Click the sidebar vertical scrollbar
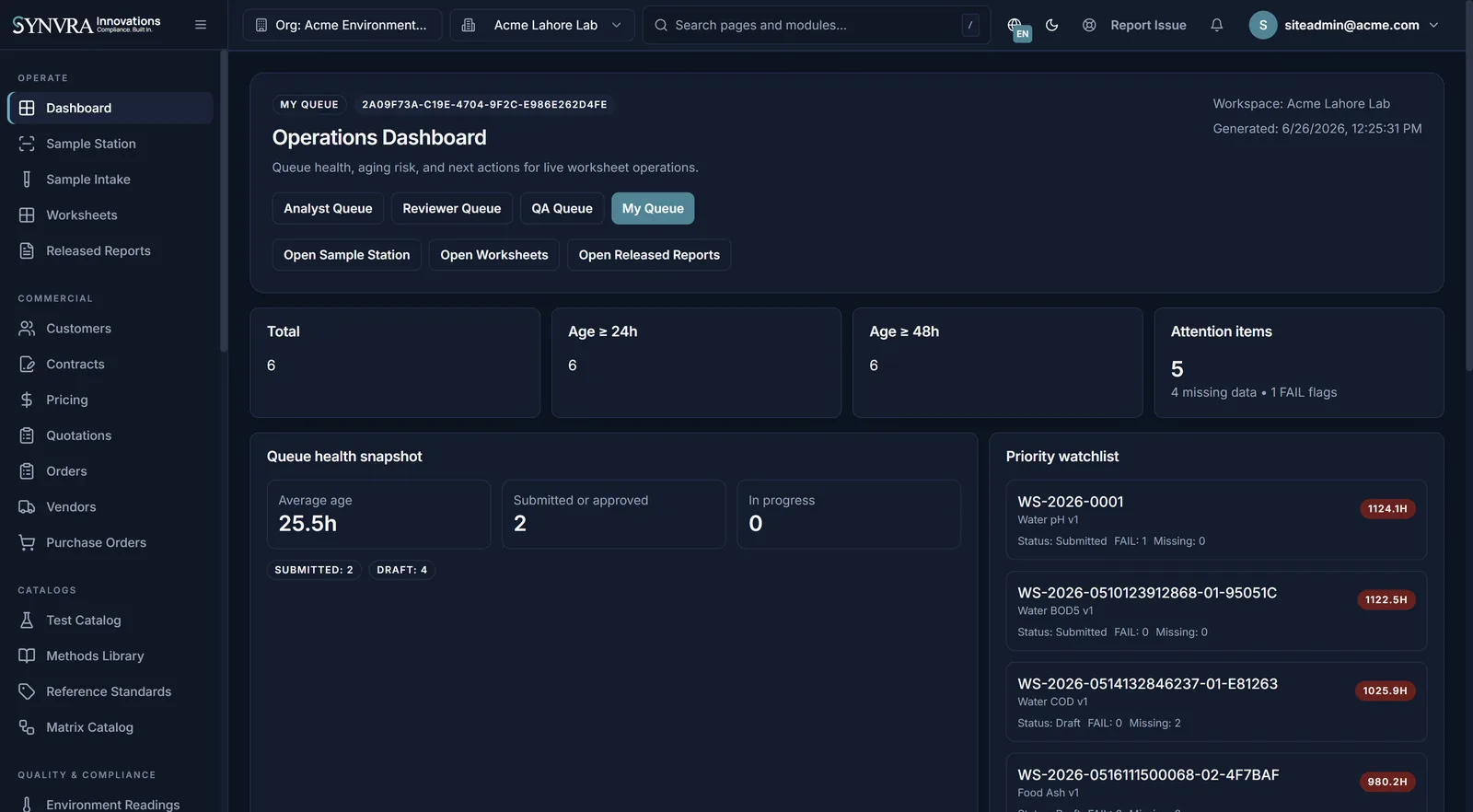Screen dimensions: 1473x812 pos(224,201)
